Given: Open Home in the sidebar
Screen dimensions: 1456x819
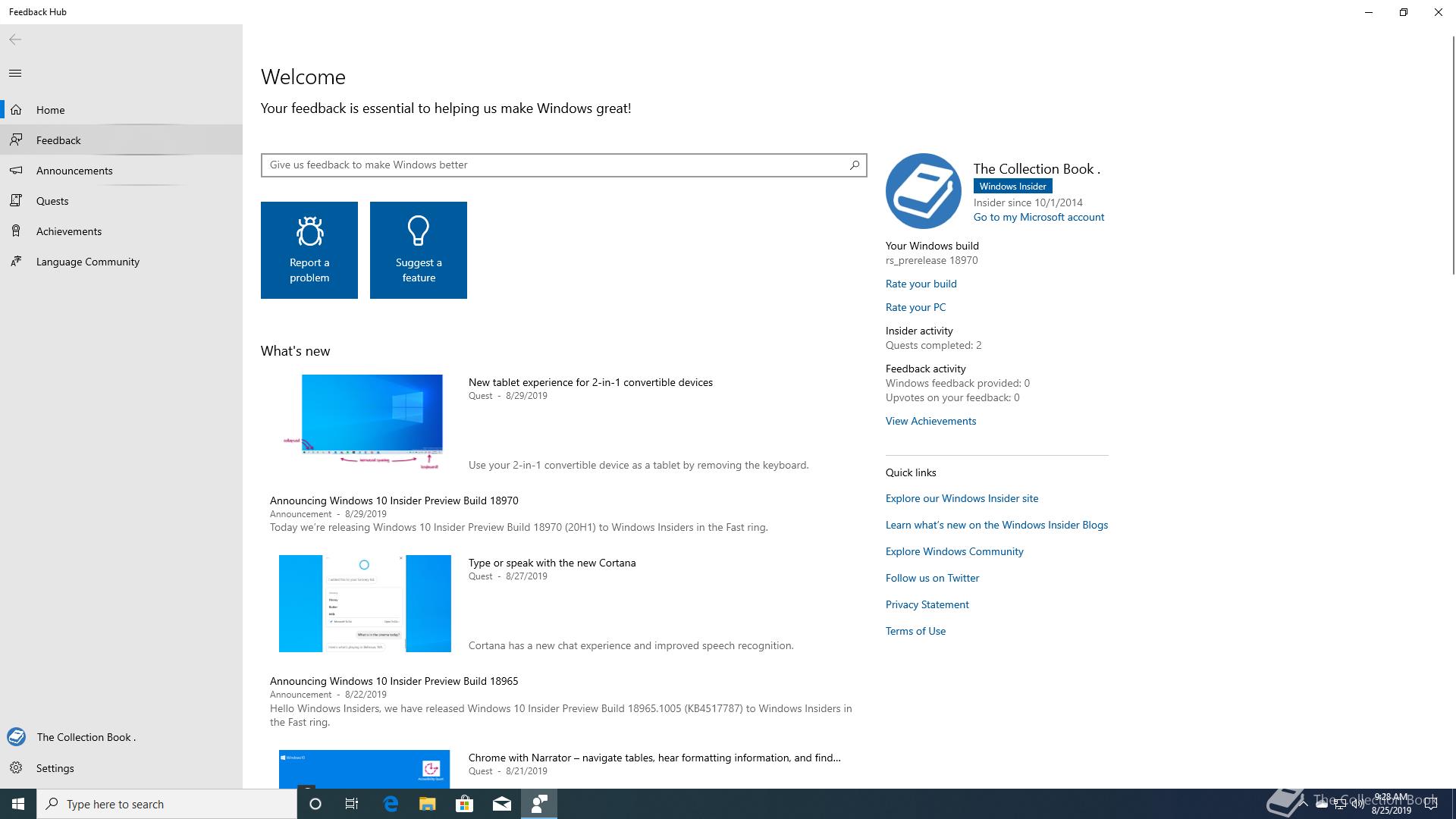Looking at the screenshot, I should [x=121, y=110].
